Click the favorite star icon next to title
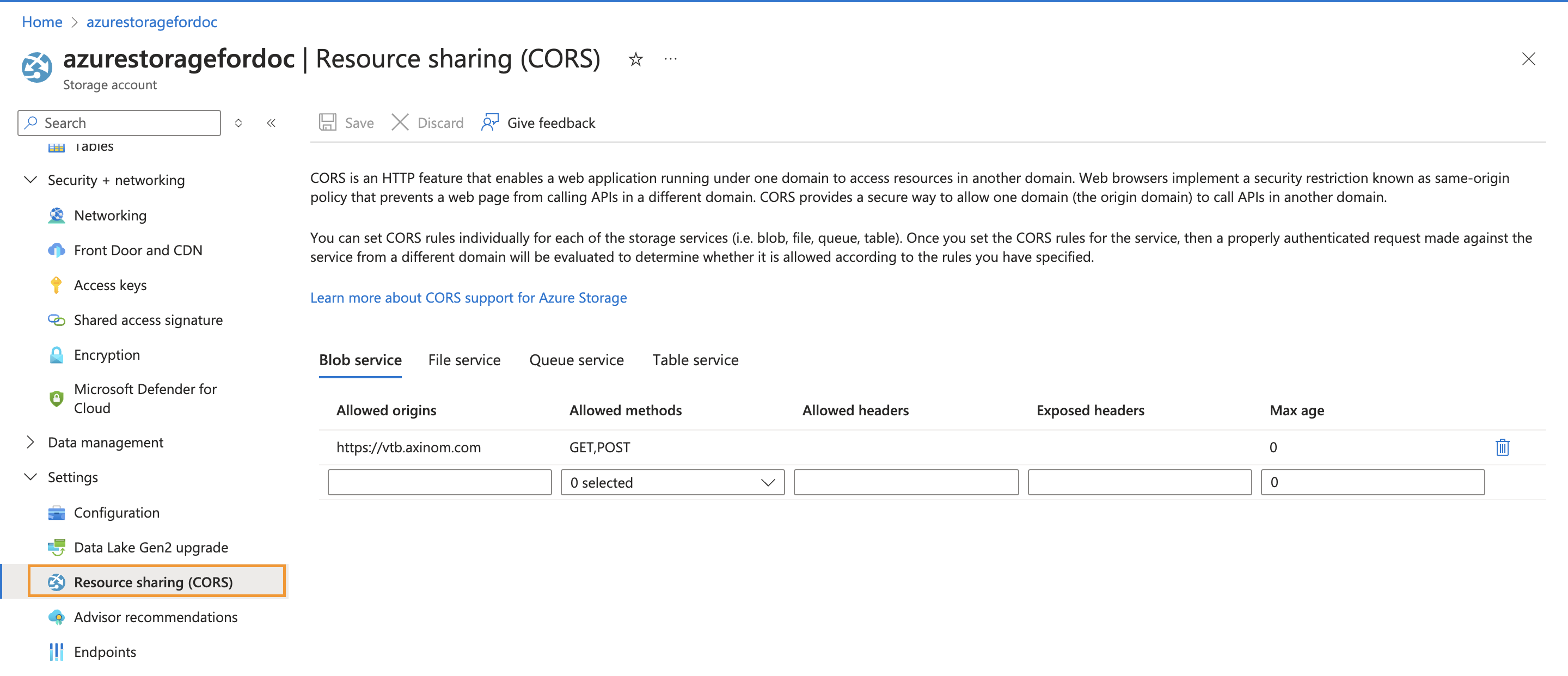Screen dimensions: 1568x676 pyautogui.click(x=635, y=59)
